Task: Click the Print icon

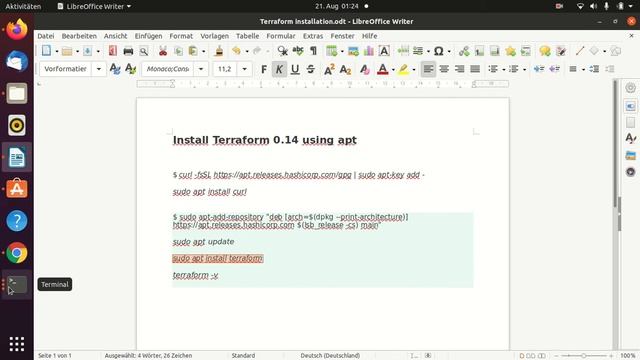Action: (x=128, y=51)
